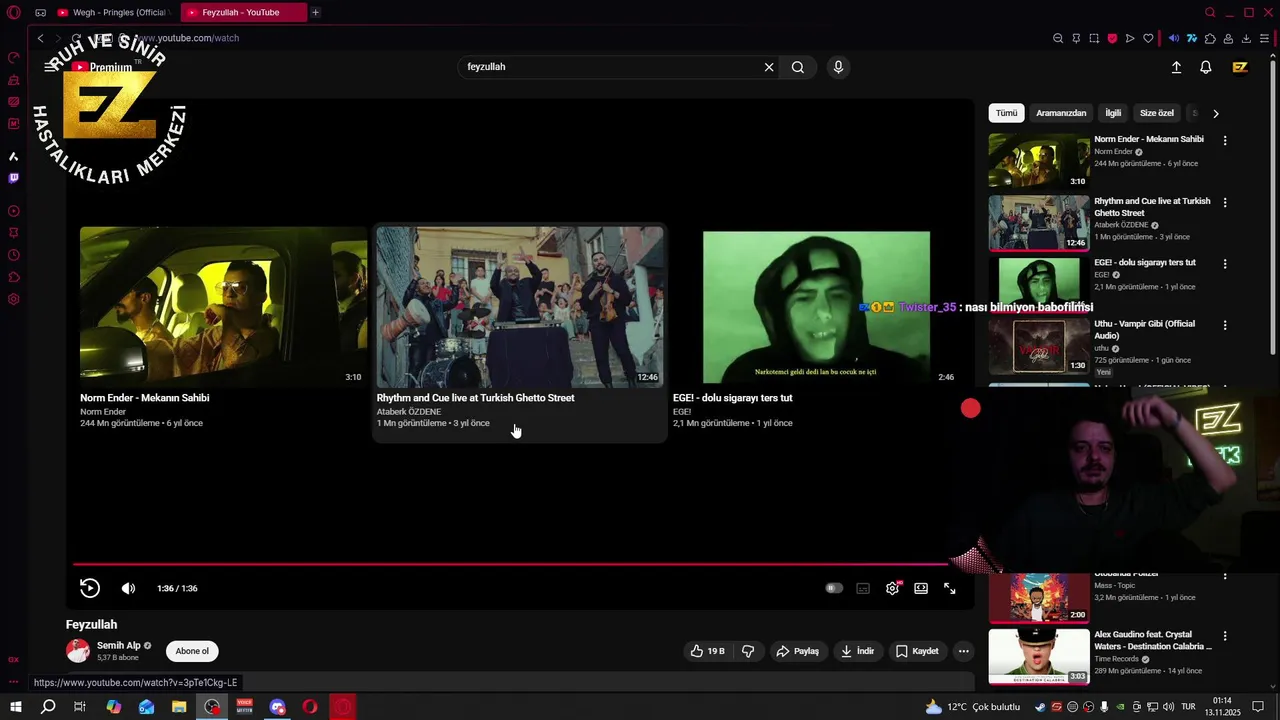Open the snapshot capture tool icon

[1094, 39]
